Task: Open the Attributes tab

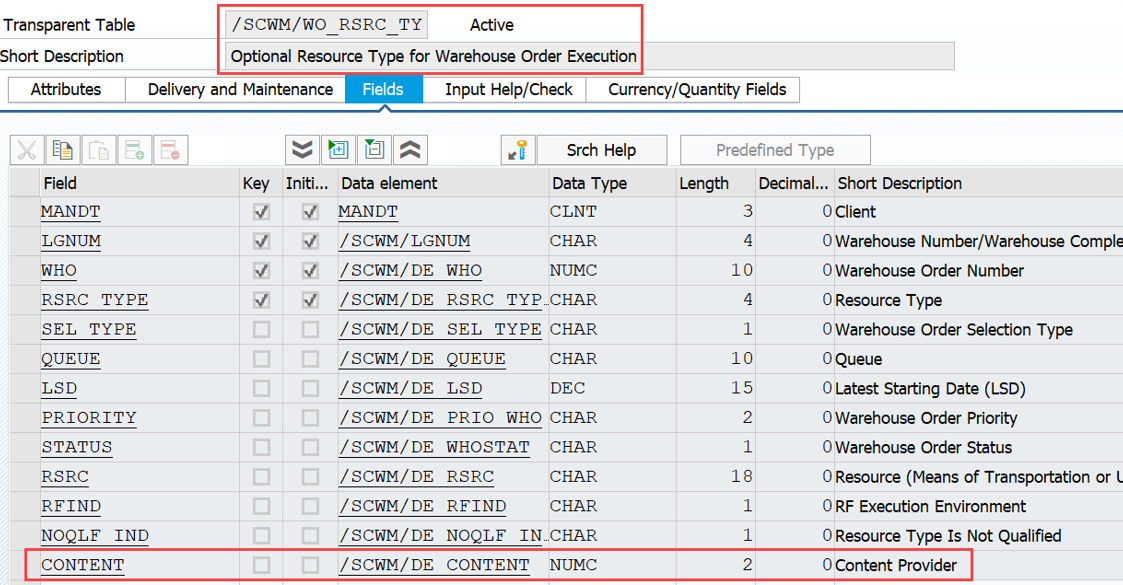Action: 66,90
